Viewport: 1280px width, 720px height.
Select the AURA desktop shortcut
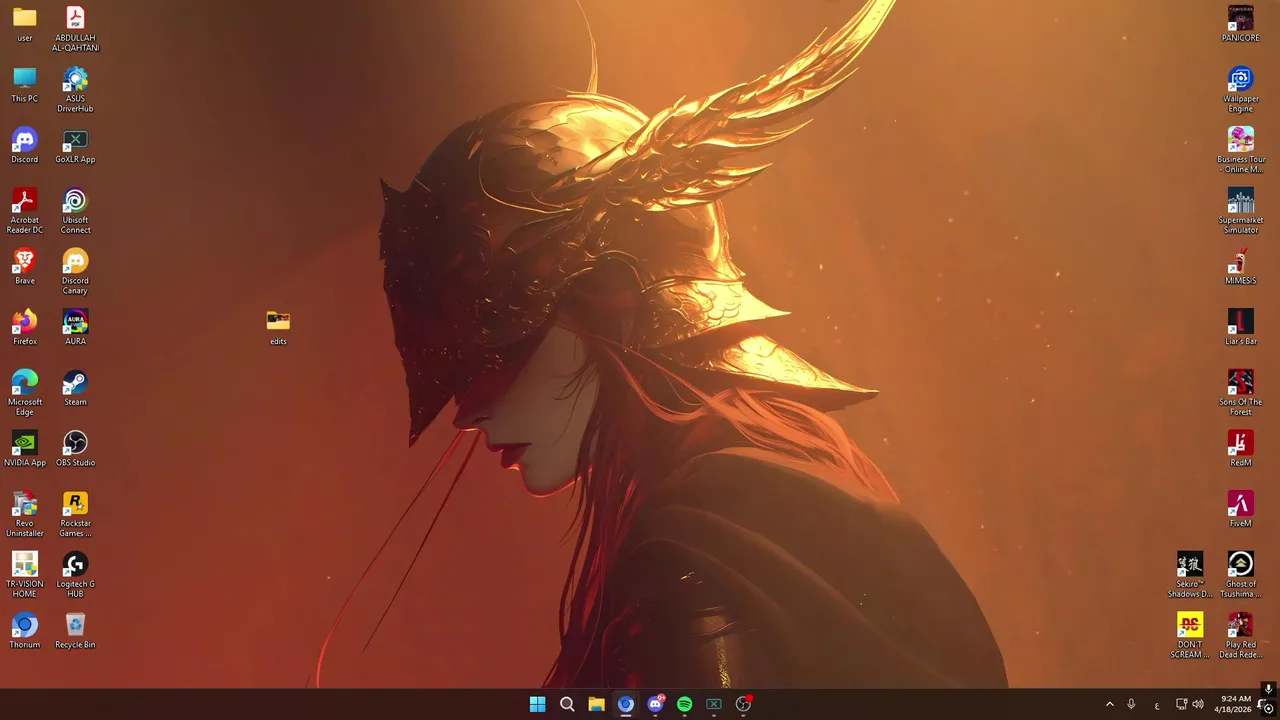(75, 328)
